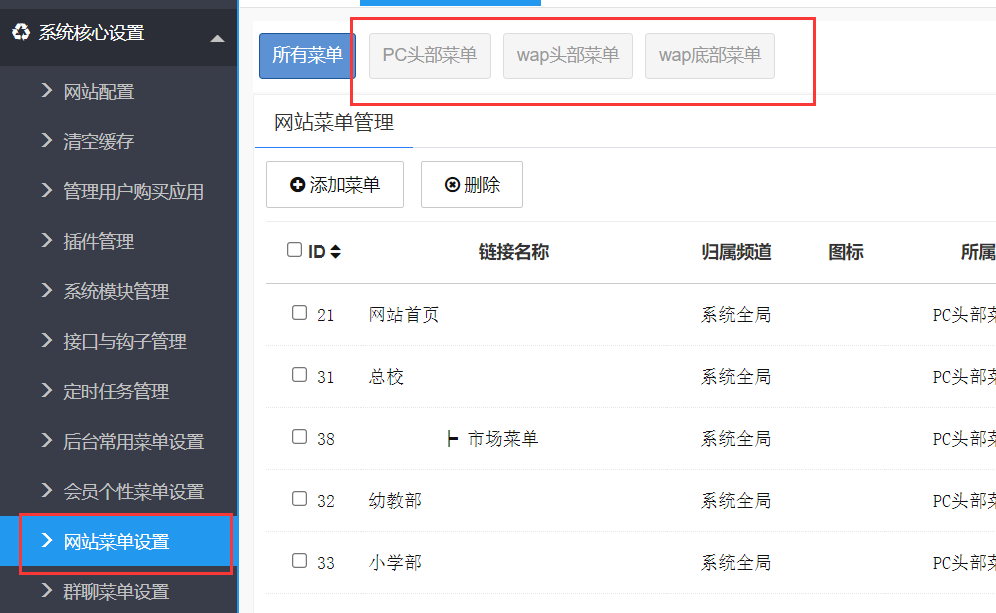The height and width of the screenshot is (613, 996).
Task: Toggle the select-all checkbox in header
Action: point(294,250)
